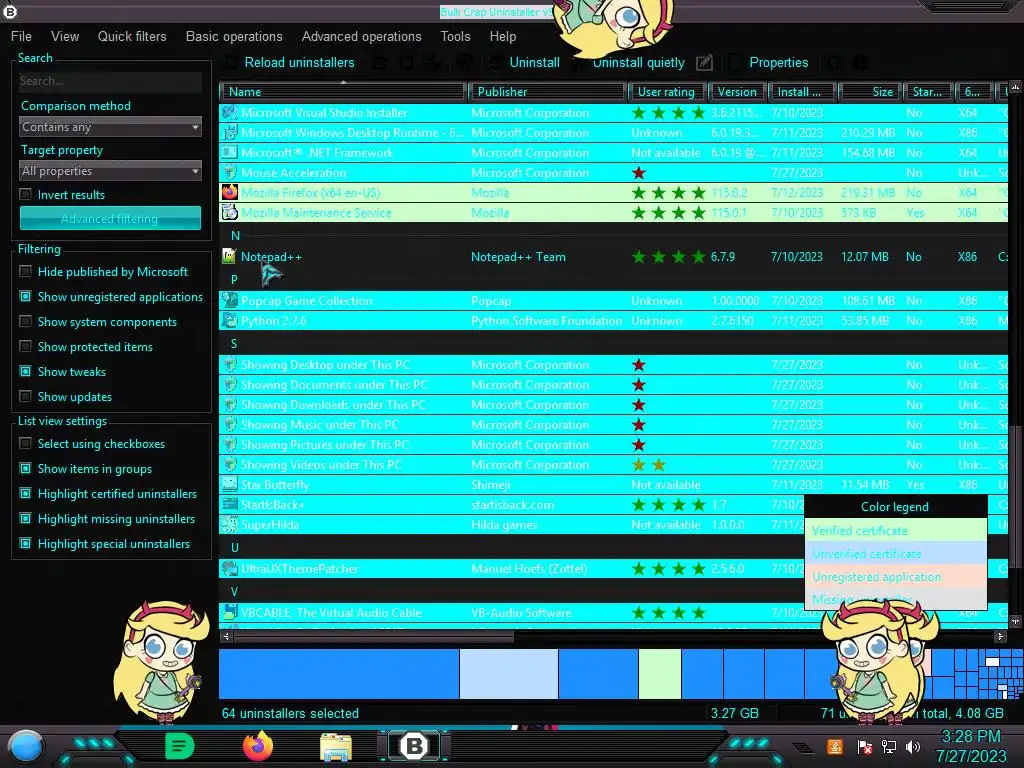Viewport: 1024px width, 768px height.
Task: Click Verified certificate in Color legend
Action: coord(895,530)
